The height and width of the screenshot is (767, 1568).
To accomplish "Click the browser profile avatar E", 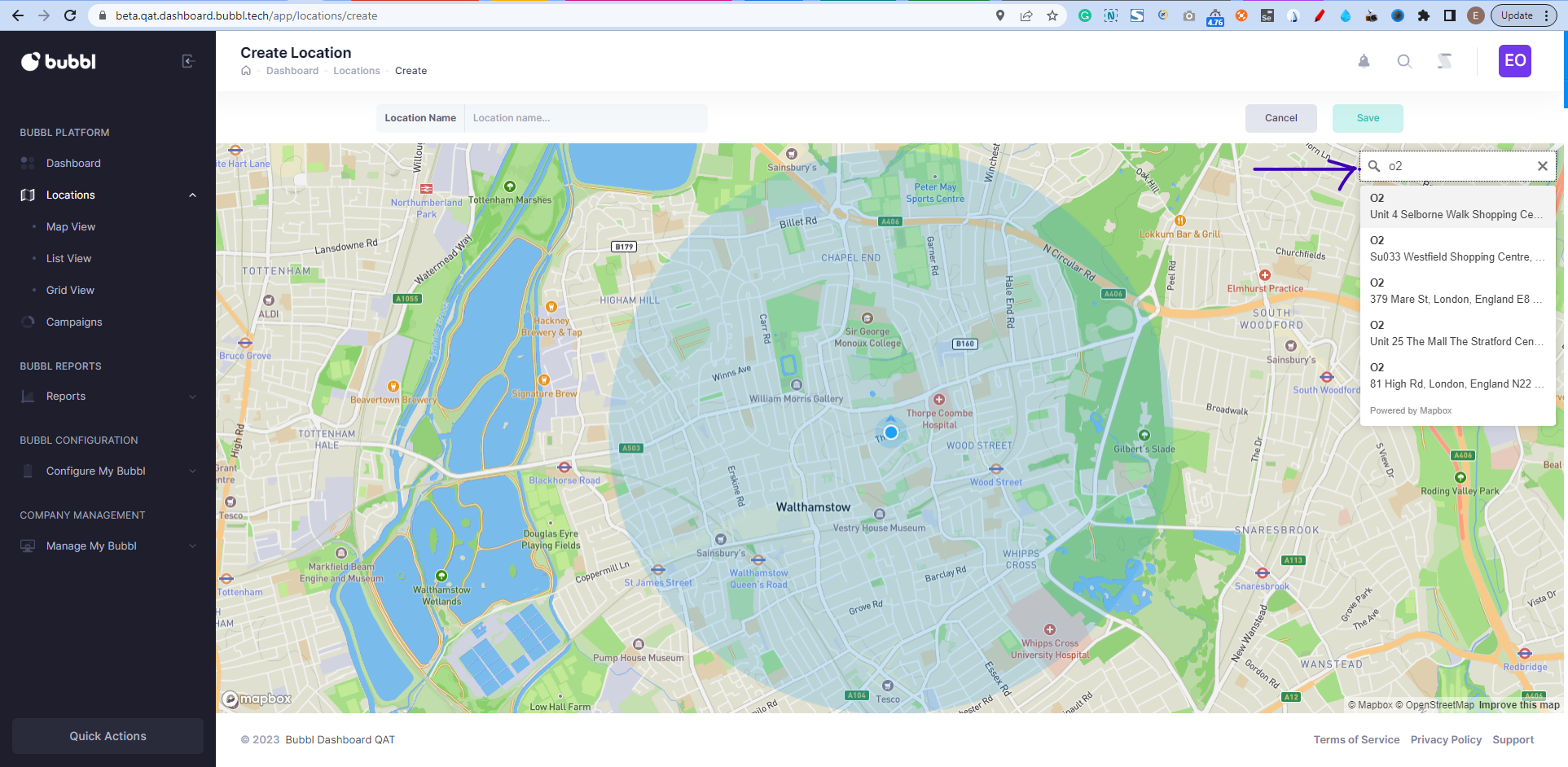I will click(x=1476, y=15).
